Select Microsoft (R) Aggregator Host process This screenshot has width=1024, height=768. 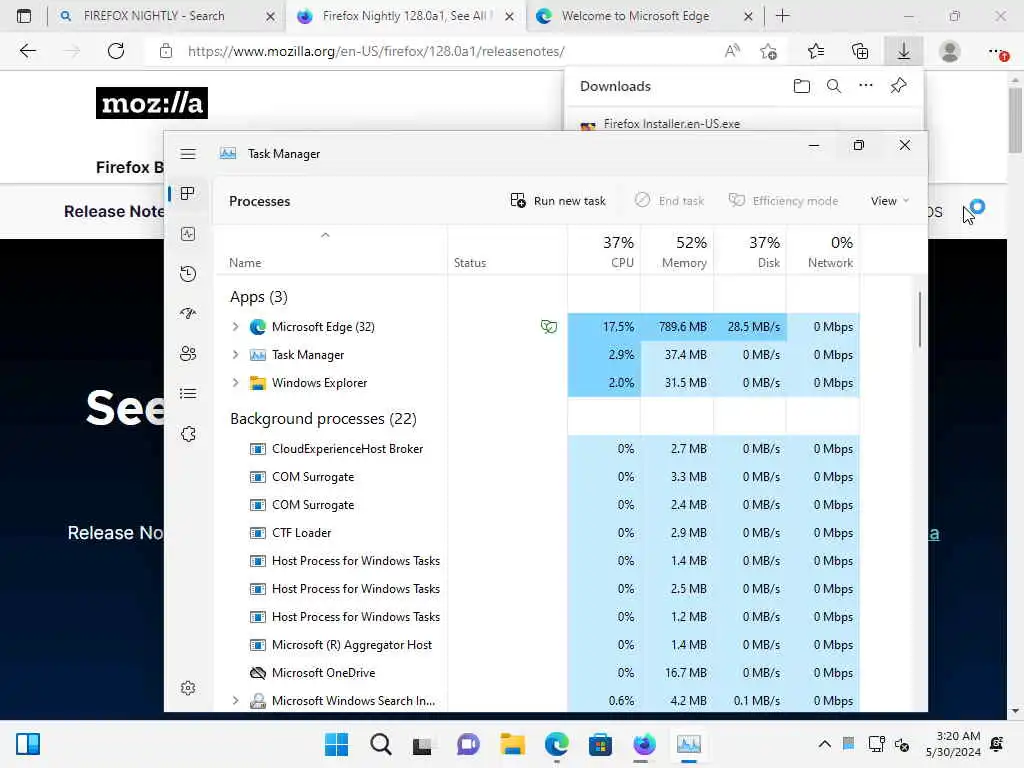pyautogui.click(x=351, y=645)
